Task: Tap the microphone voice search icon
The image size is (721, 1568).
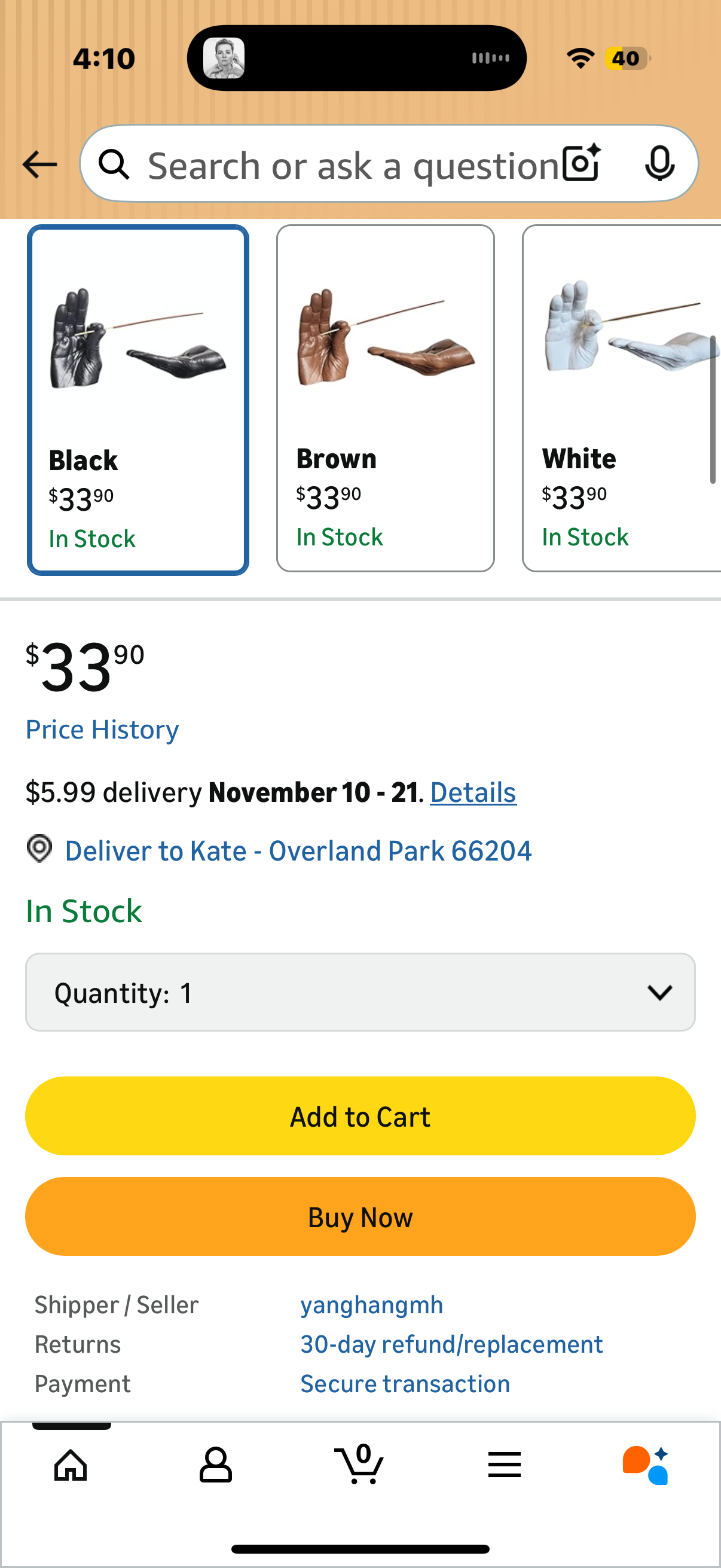Action: [659, 163]
